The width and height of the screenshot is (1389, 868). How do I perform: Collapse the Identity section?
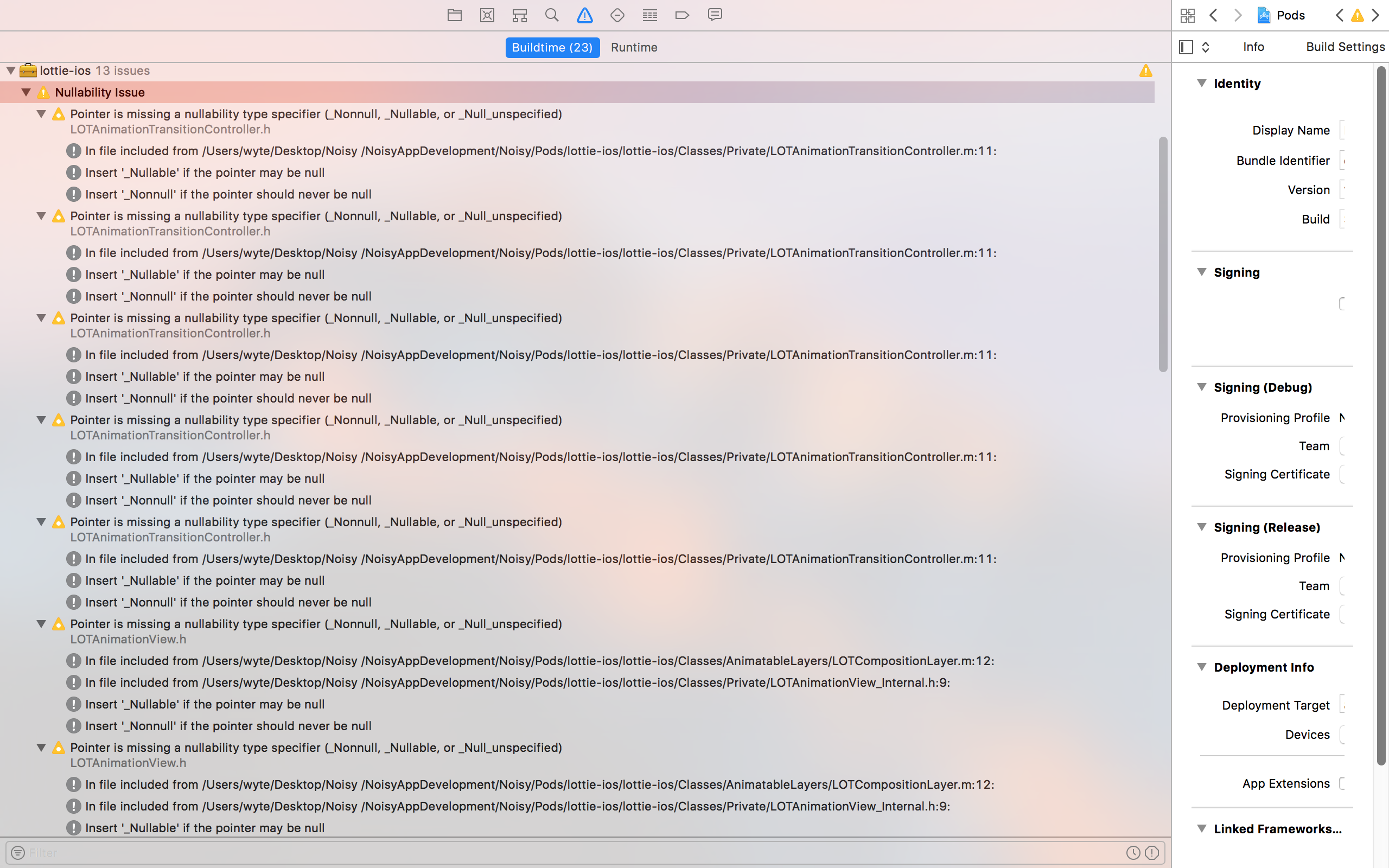click(x=1201, y=83)
